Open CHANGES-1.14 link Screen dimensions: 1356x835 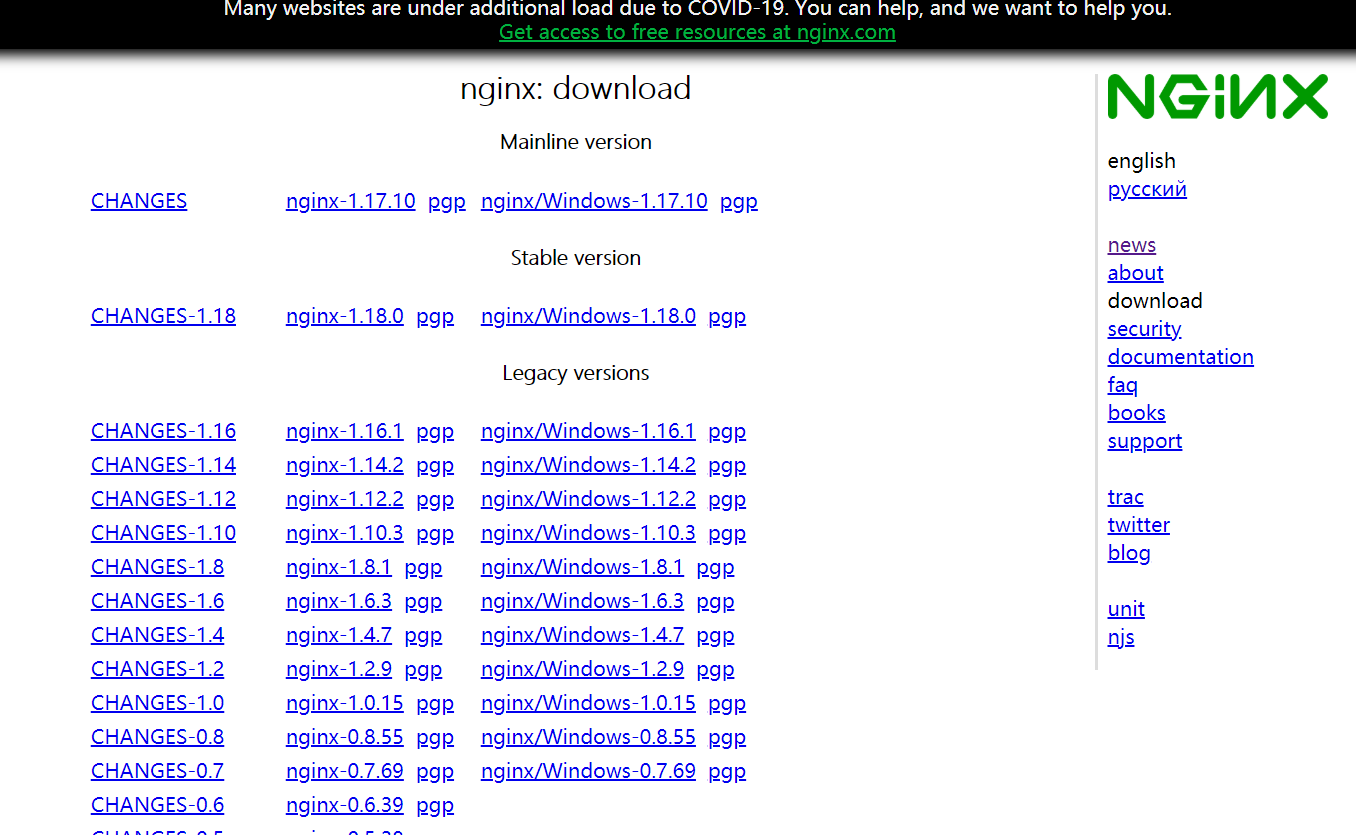click(x=163, y=465)
